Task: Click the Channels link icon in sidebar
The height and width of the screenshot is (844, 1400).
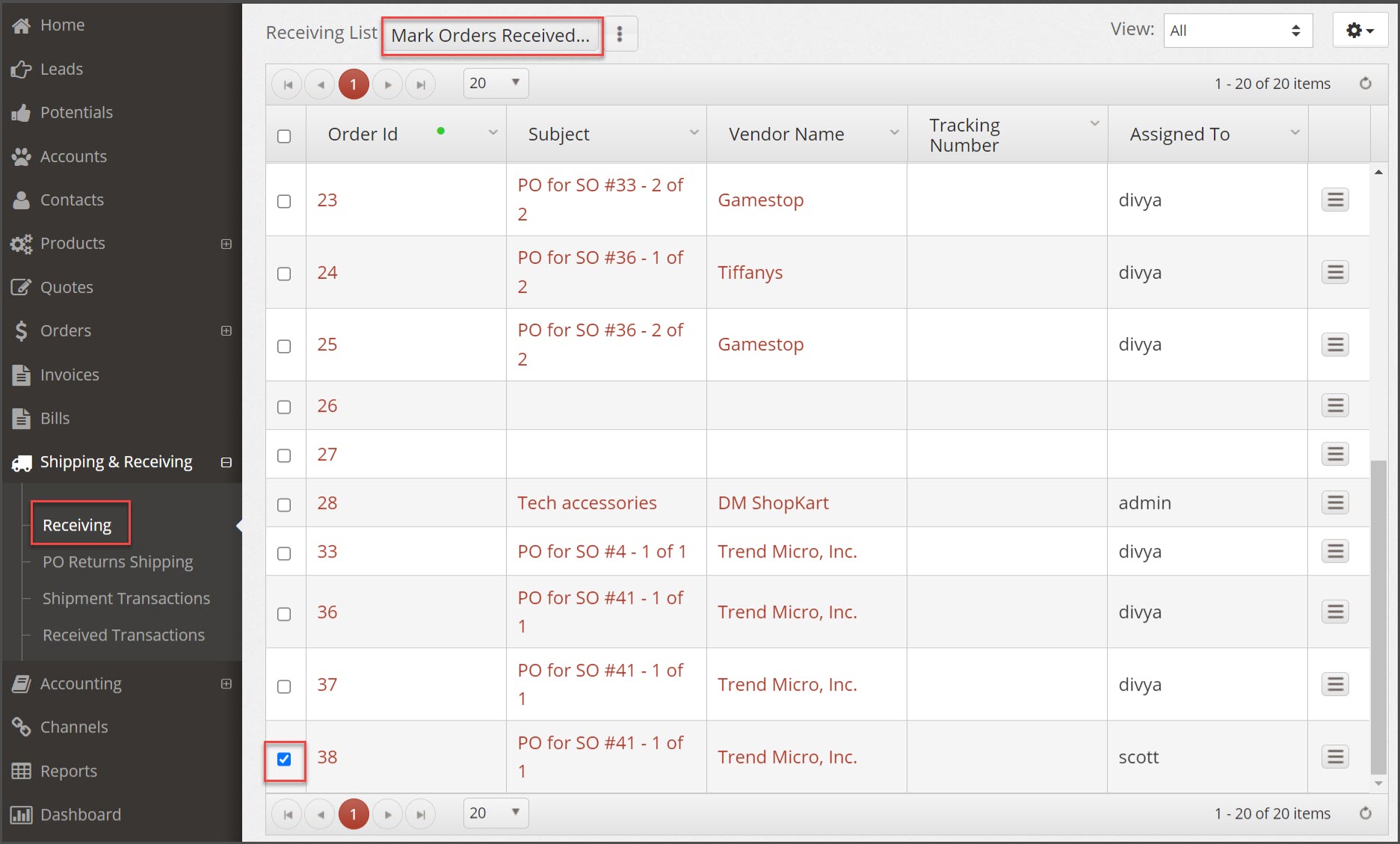Action: [x=21, y=727]
